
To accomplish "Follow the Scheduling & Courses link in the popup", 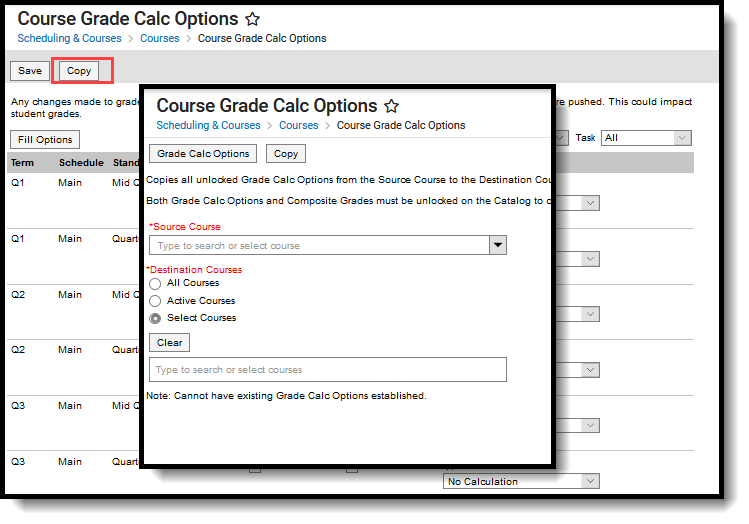I will 208,126.
